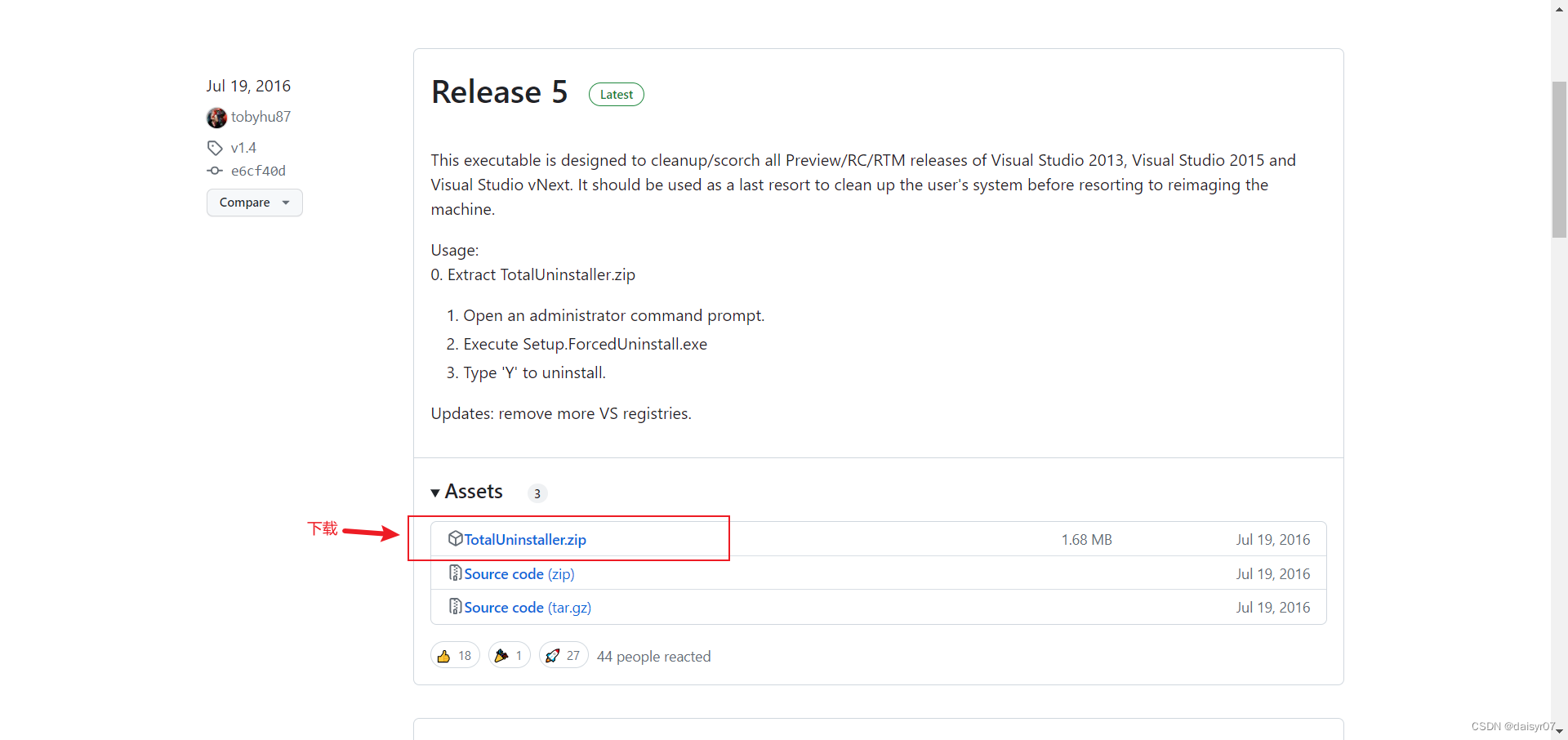Screen dimensions: 1568x740
Task: React with the thumbs up emoji
Action: point(455,655)
